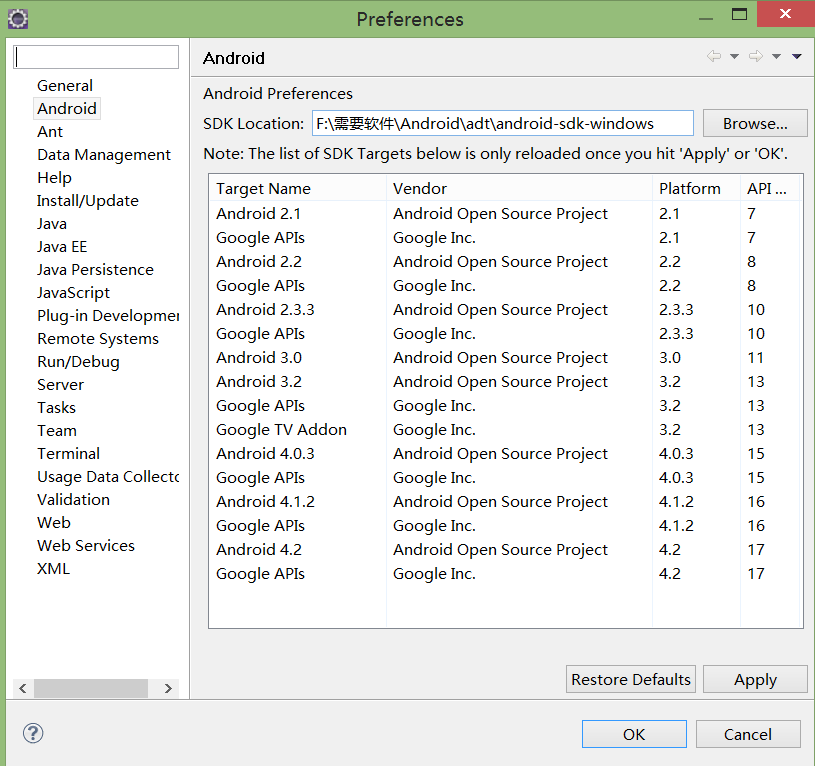
Task: Open the back history dropdown arrow
Action: (734, 56)
